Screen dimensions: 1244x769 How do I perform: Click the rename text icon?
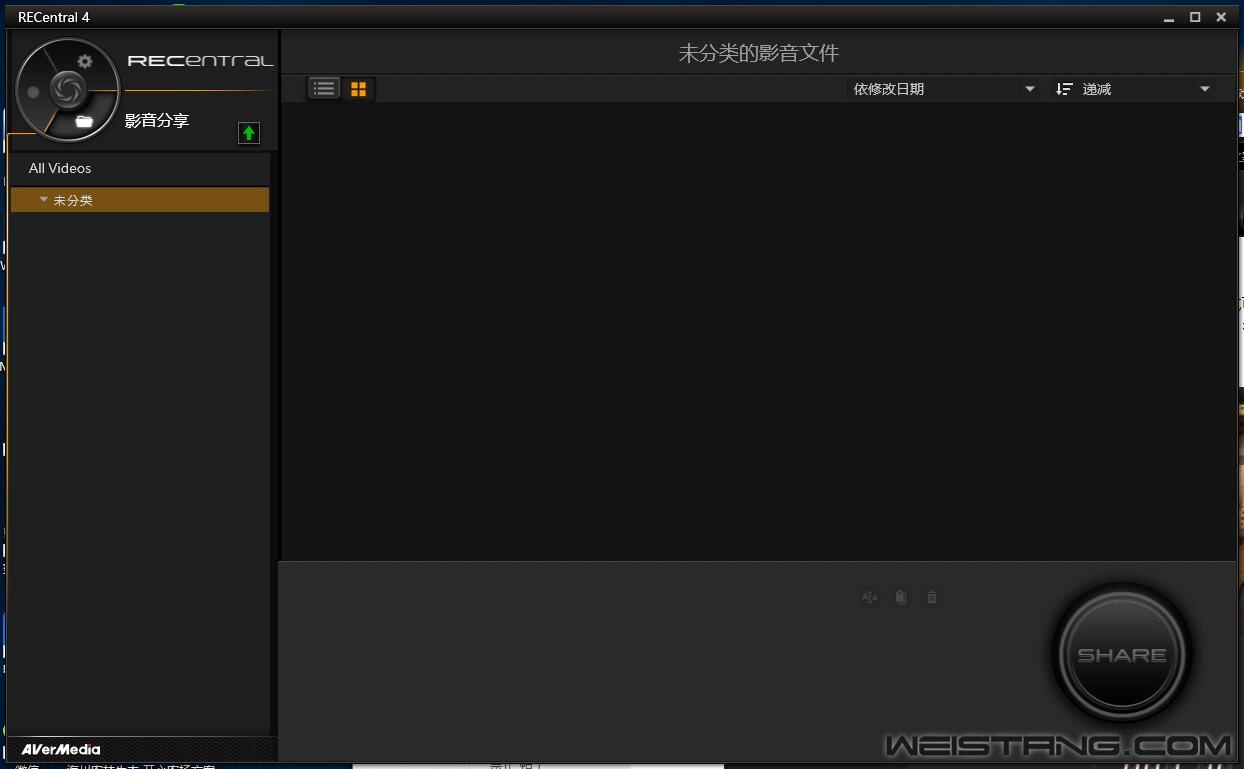point(870,597)
